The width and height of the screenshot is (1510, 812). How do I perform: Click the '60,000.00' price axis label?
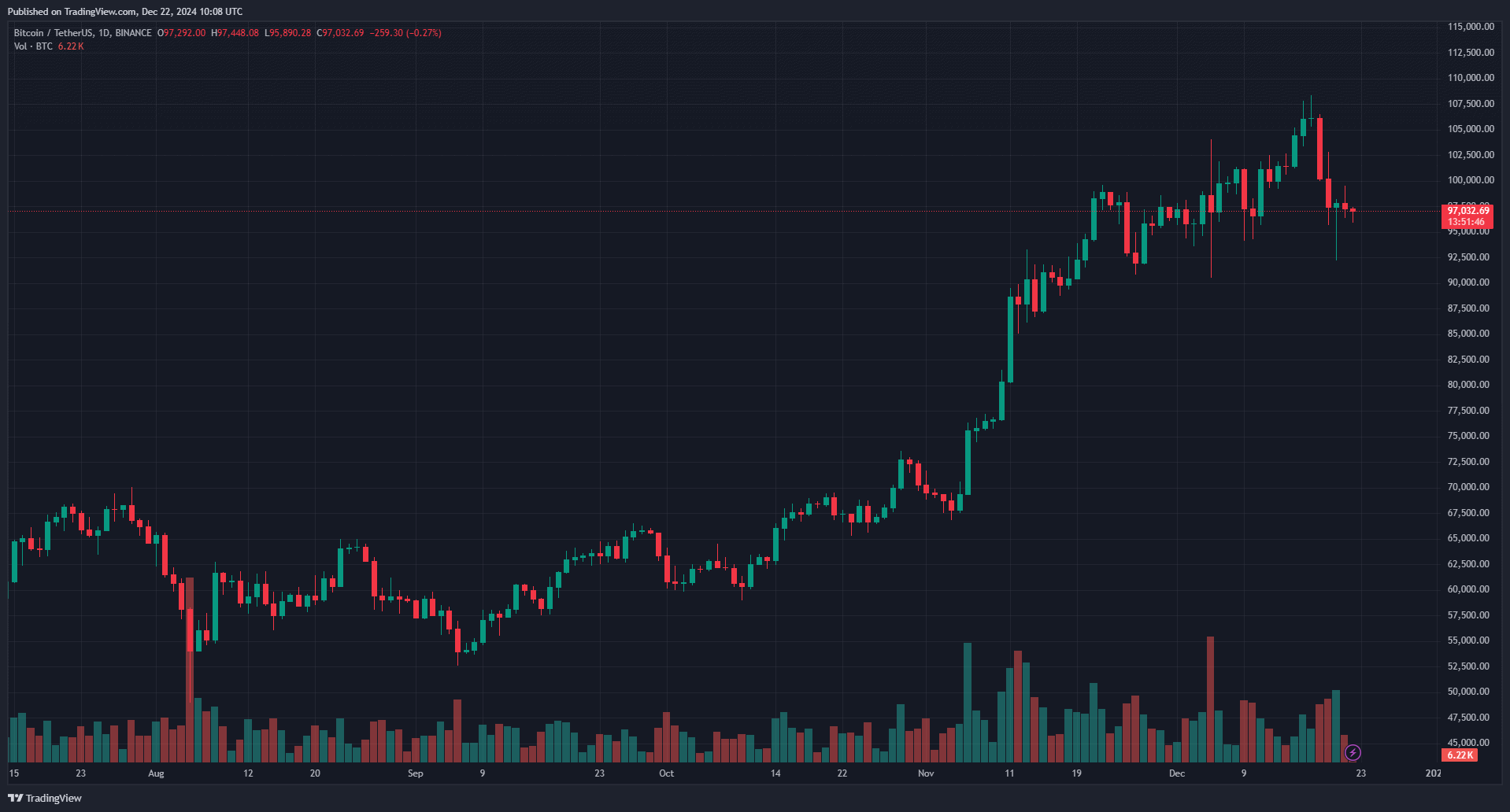[1469, 589]
